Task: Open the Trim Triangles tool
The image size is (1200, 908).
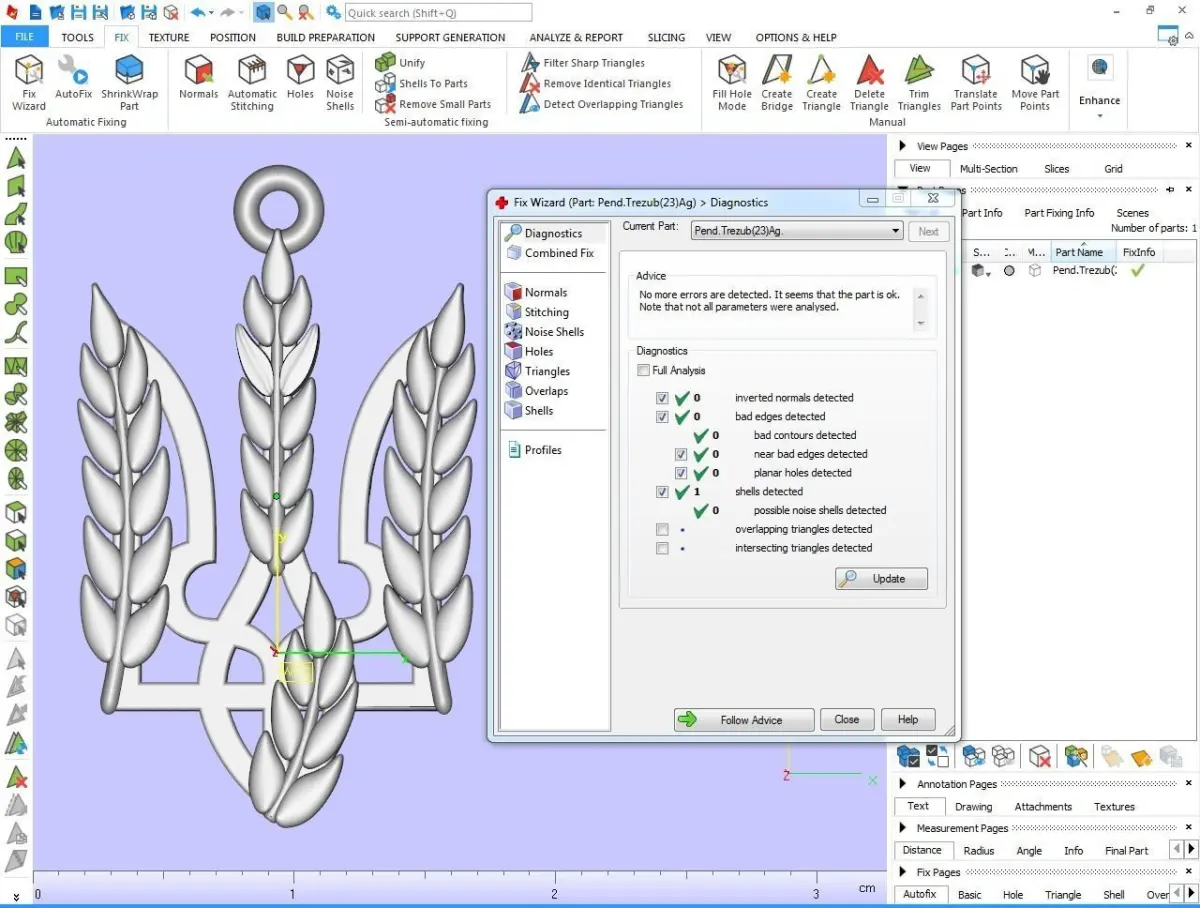Action: [919, 83]
